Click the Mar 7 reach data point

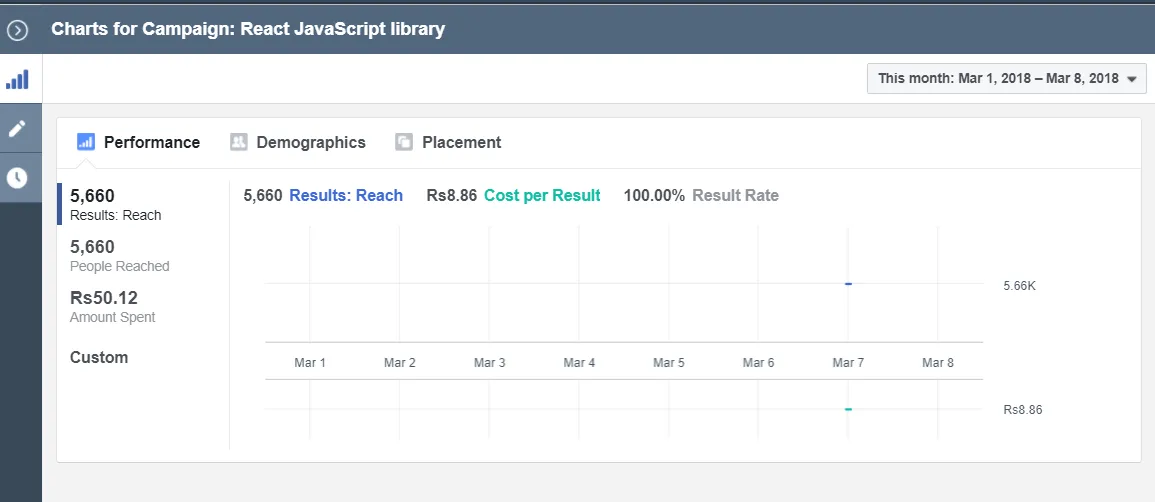click(849, 284)
